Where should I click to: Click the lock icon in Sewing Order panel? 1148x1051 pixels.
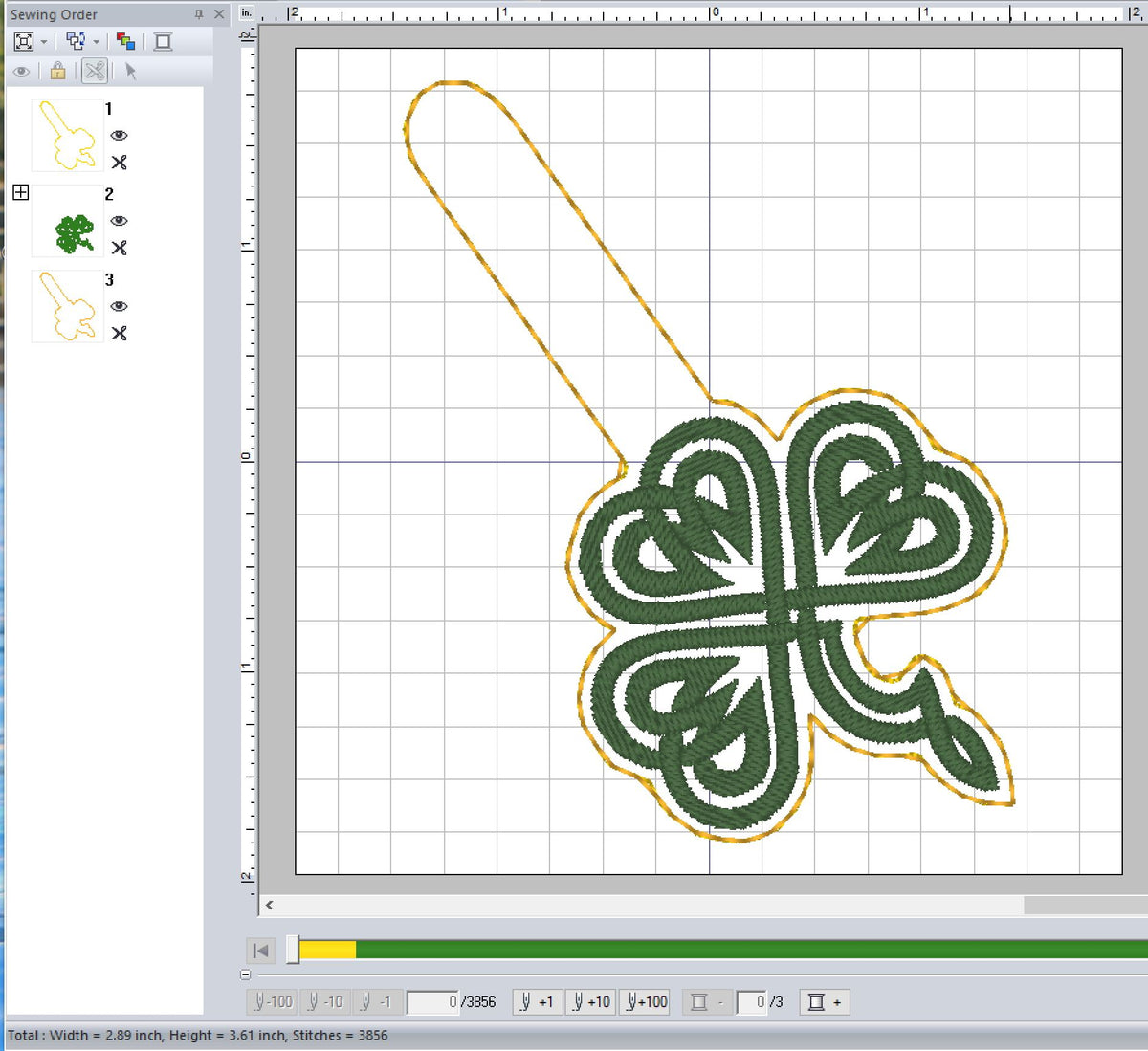(x=57, y=72)
